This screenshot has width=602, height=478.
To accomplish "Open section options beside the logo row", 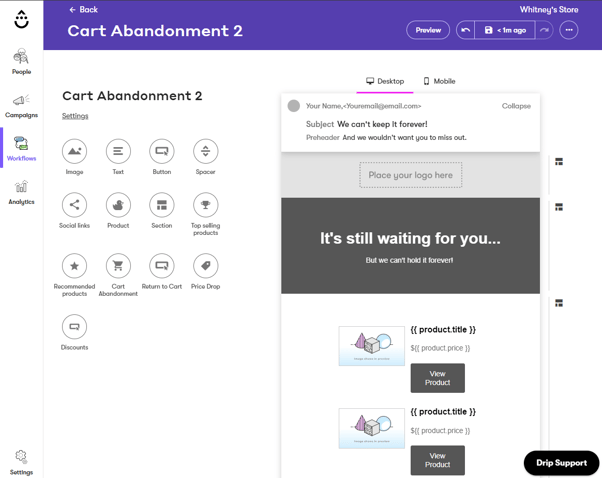I will point(559,162).
